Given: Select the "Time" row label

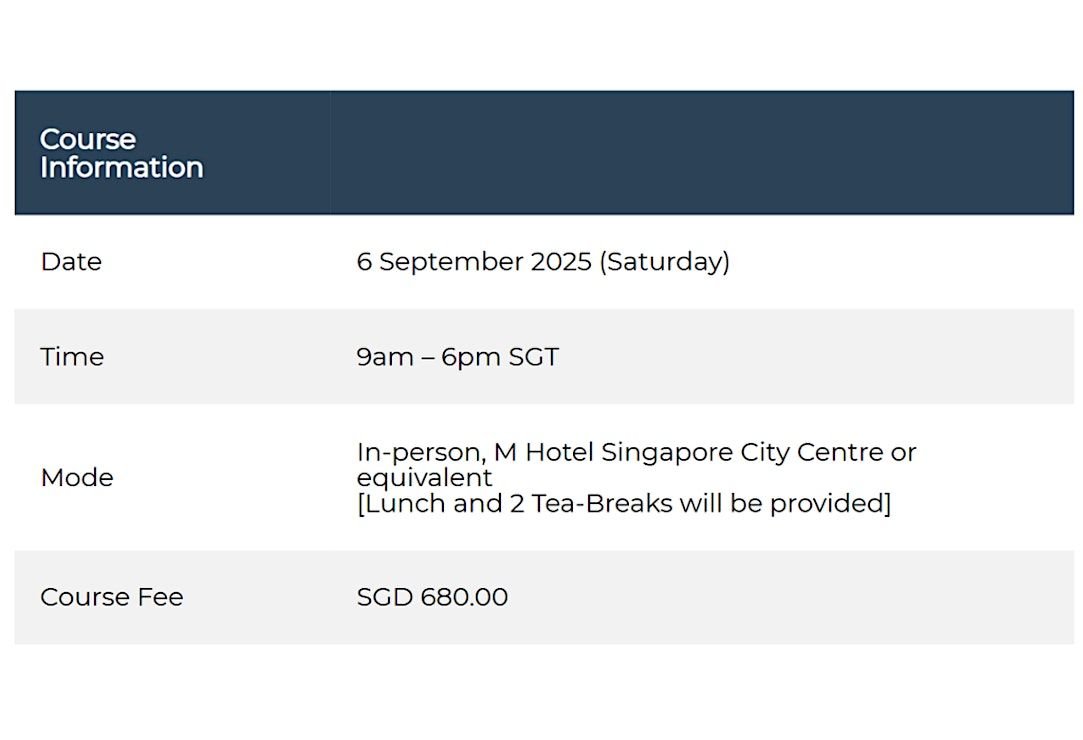Looking at the screenshot, I should coord(72,357).
